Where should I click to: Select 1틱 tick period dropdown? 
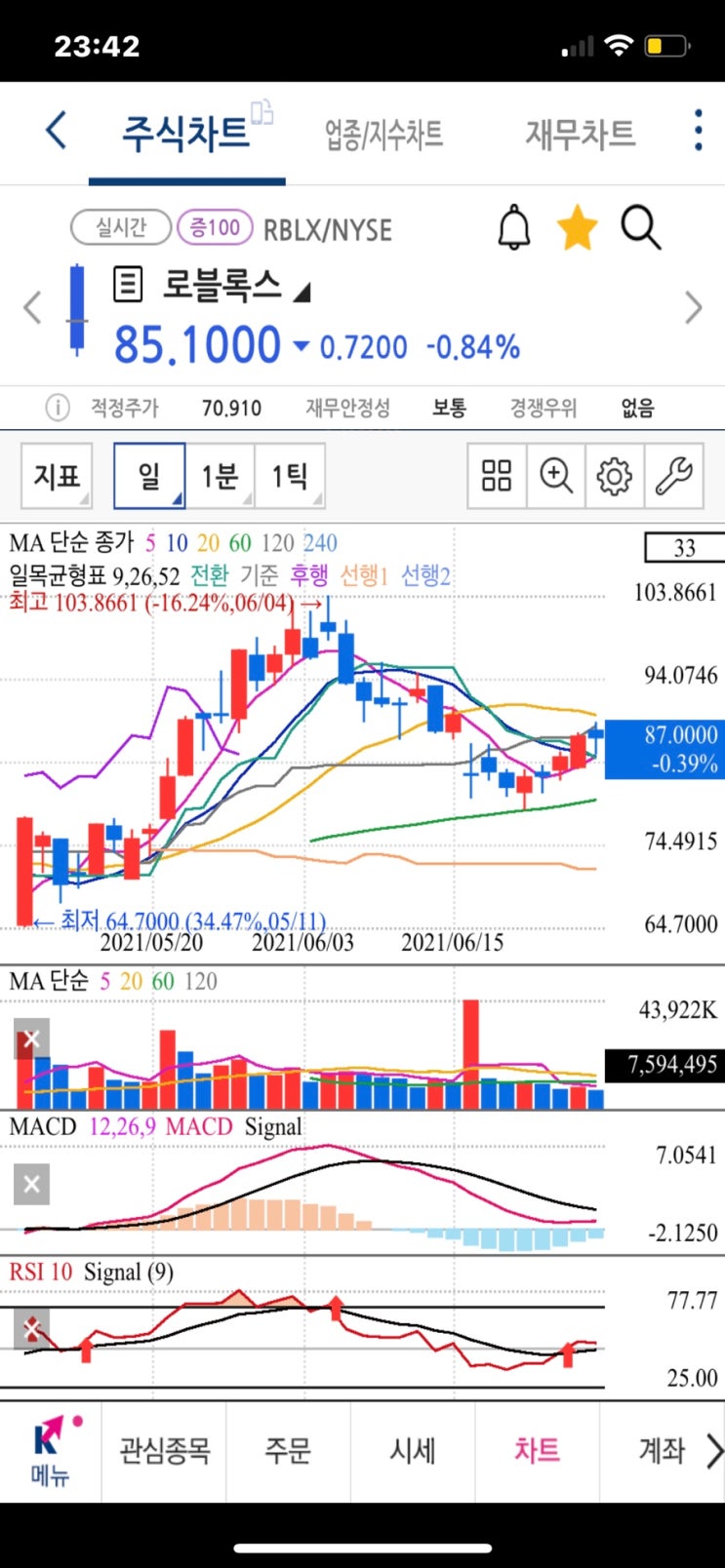[290, 476]
